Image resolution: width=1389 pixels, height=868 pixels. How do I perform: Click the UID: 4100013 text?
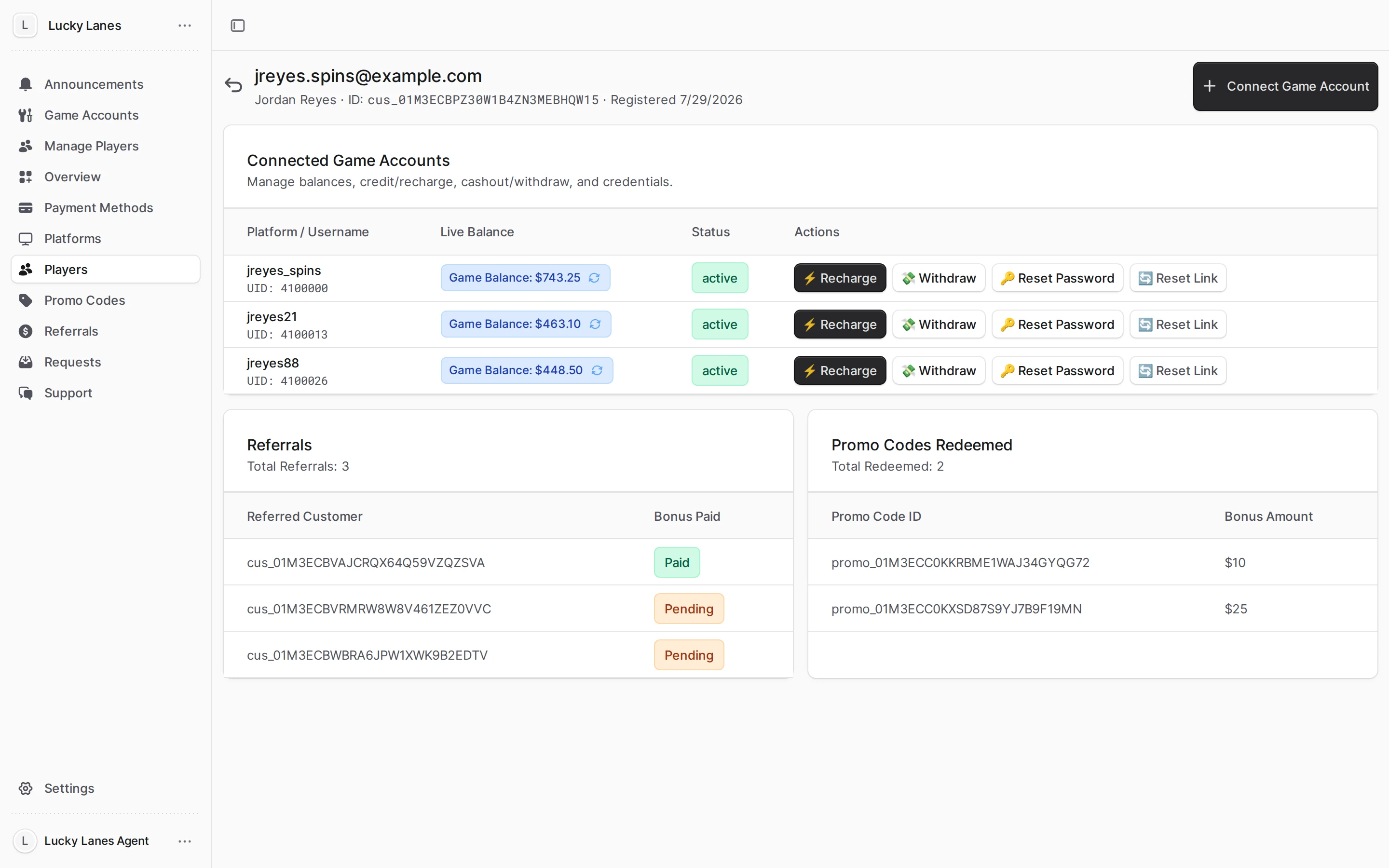[x=287, y=335]
